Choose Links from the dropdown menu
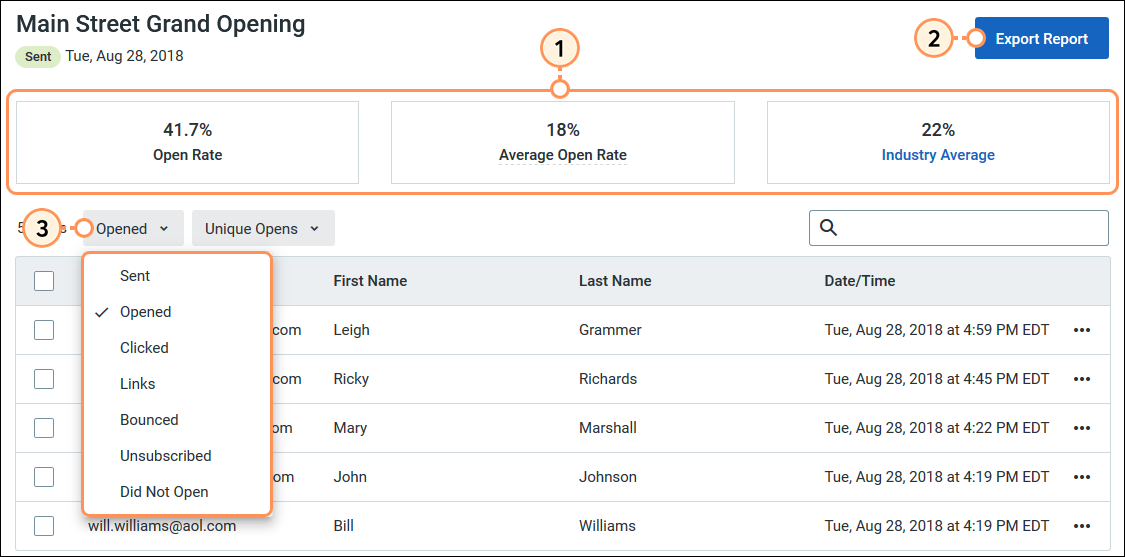Viewport: 1125px width, 557px height. coord(138,384)
